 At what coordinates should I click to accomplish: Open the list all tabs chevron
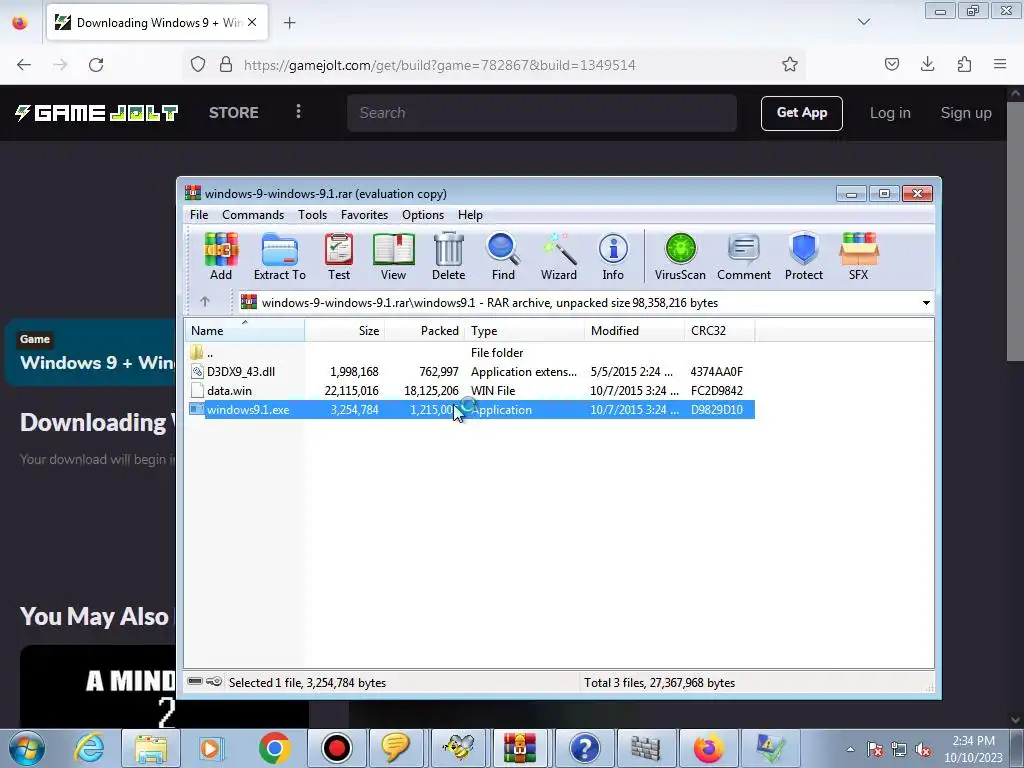click(863, 22)
